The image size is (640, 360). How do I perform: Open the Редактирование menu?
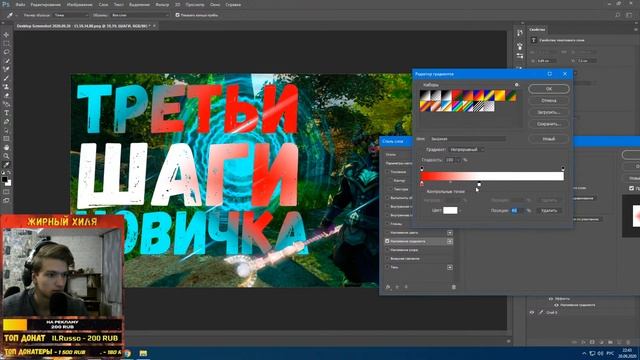[46, 5]
